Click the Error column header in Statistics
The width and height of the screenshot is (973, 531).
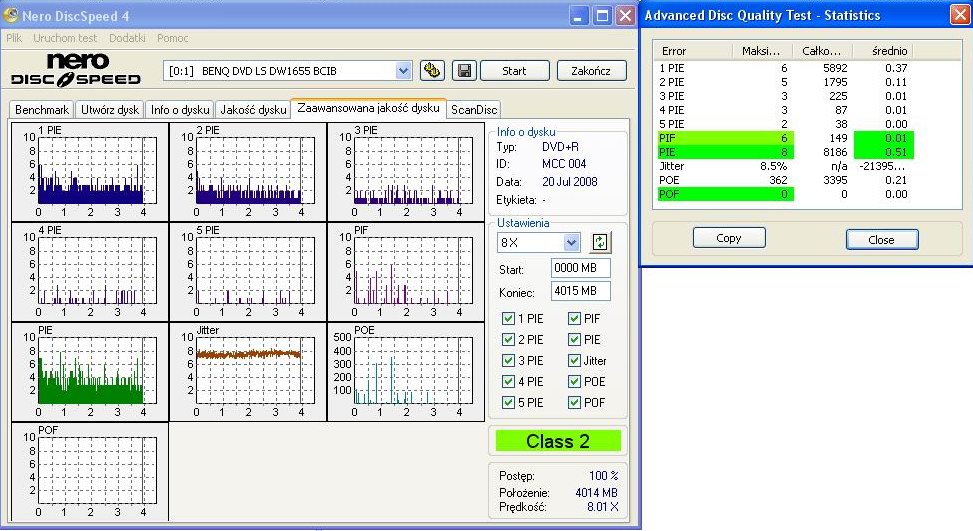point(694,51)
